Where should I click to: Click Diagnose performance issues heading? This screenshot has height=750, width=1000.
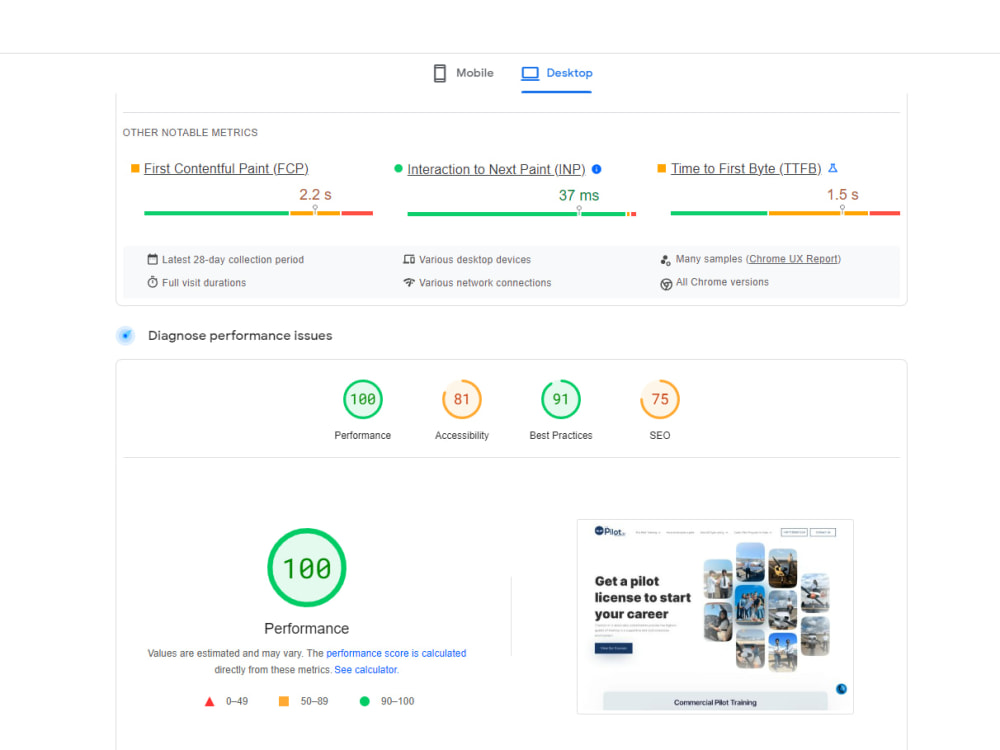pyautogui.click(x=240, y=335)
